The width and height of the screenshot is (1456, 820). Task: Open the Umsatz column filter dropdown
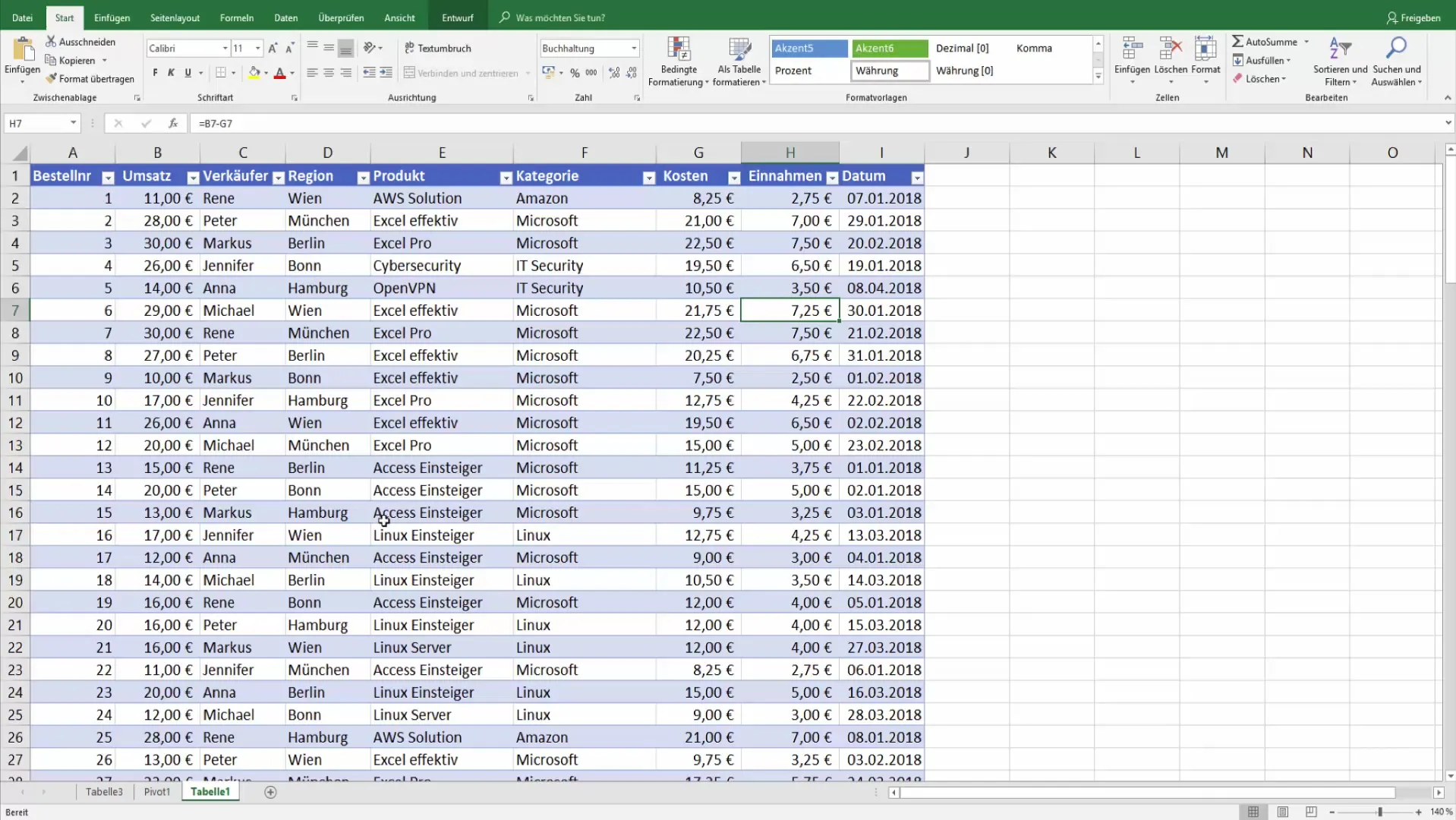193,178
